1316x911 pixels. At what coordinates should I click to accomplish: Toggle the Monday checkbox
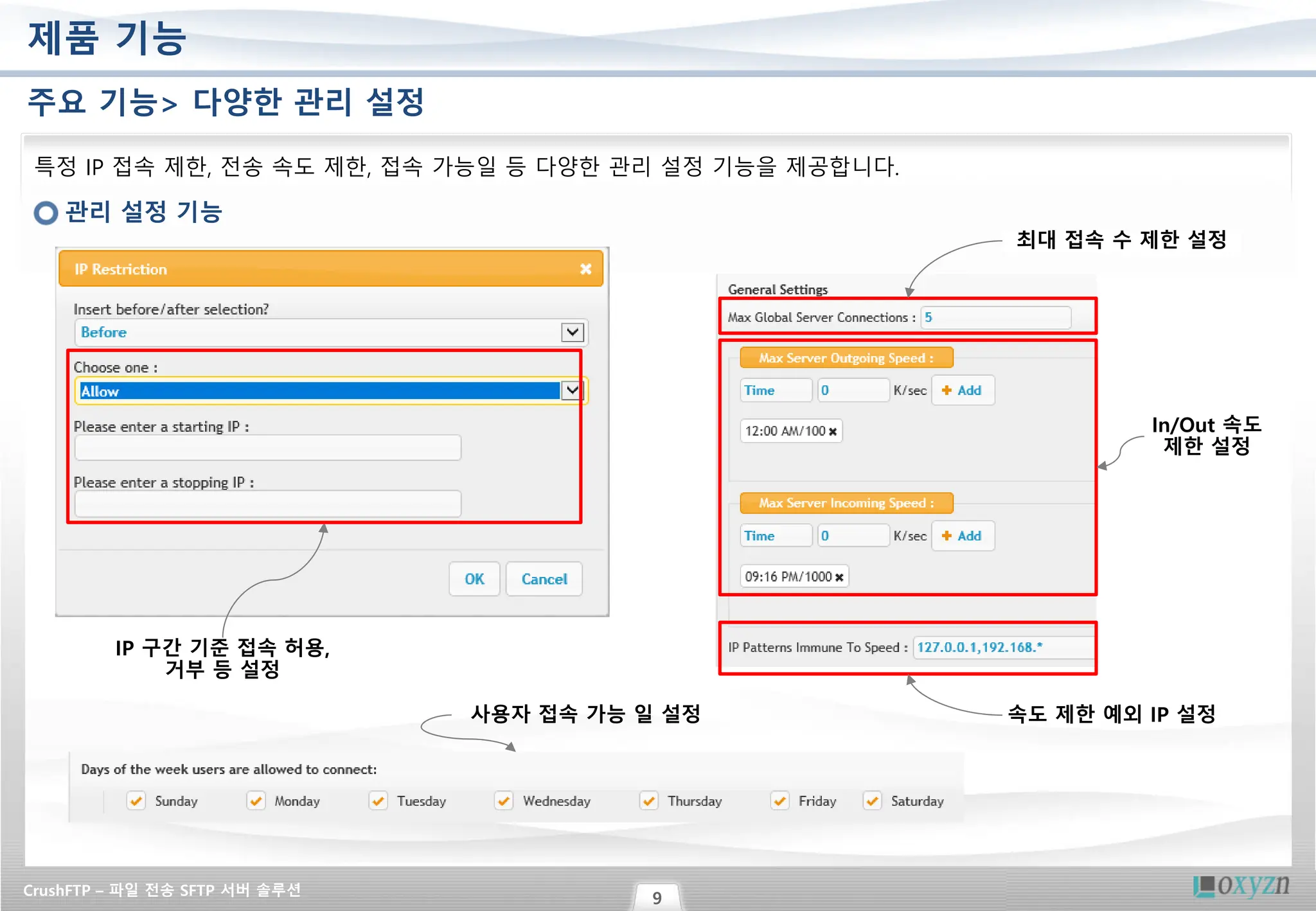click(x=256, y=801)
